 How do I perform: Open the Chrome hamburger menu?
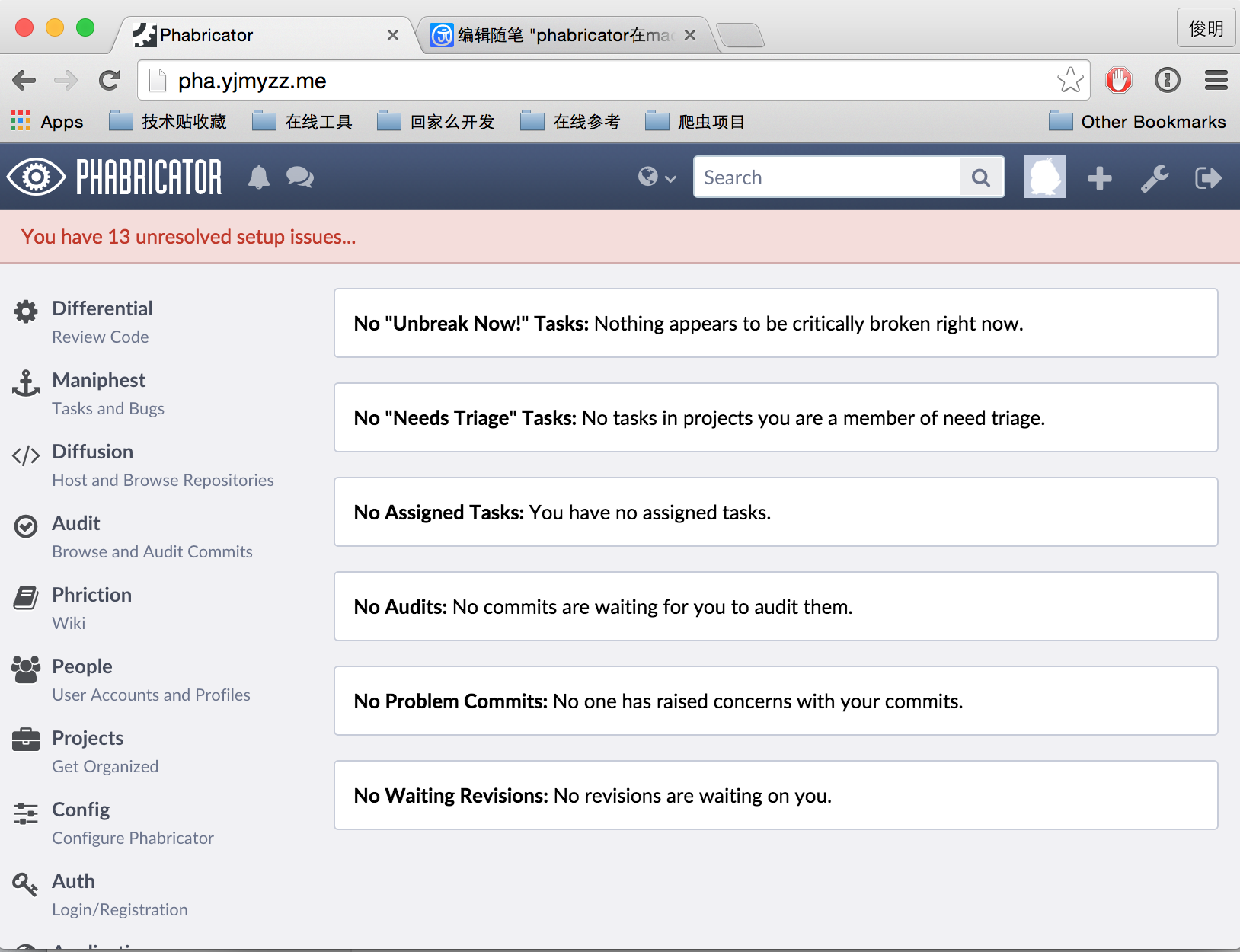pyautogui.click(x=1216, y=80)
